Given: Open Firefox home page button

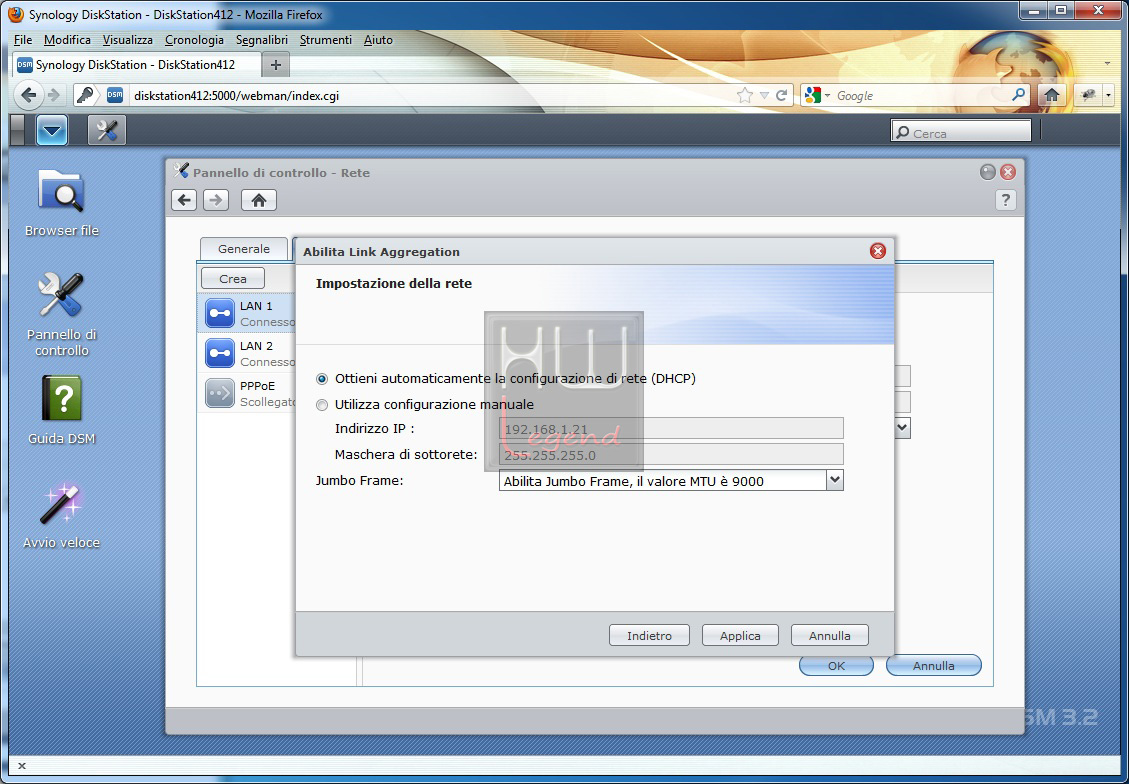Looking at the screenshot, I should (1051, 94).
